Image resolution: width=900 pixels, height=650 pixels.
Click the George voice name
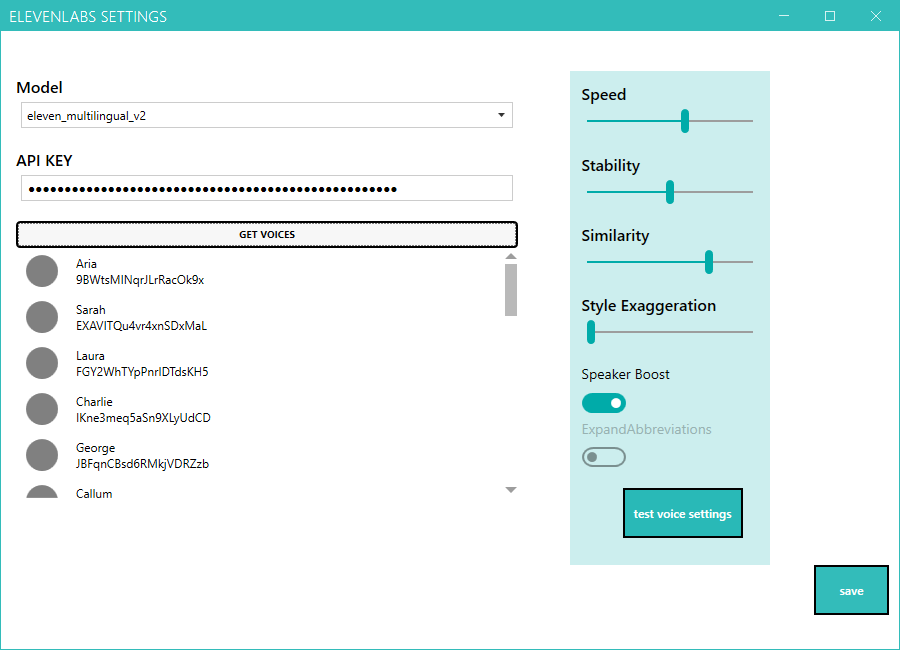[95, 448]
